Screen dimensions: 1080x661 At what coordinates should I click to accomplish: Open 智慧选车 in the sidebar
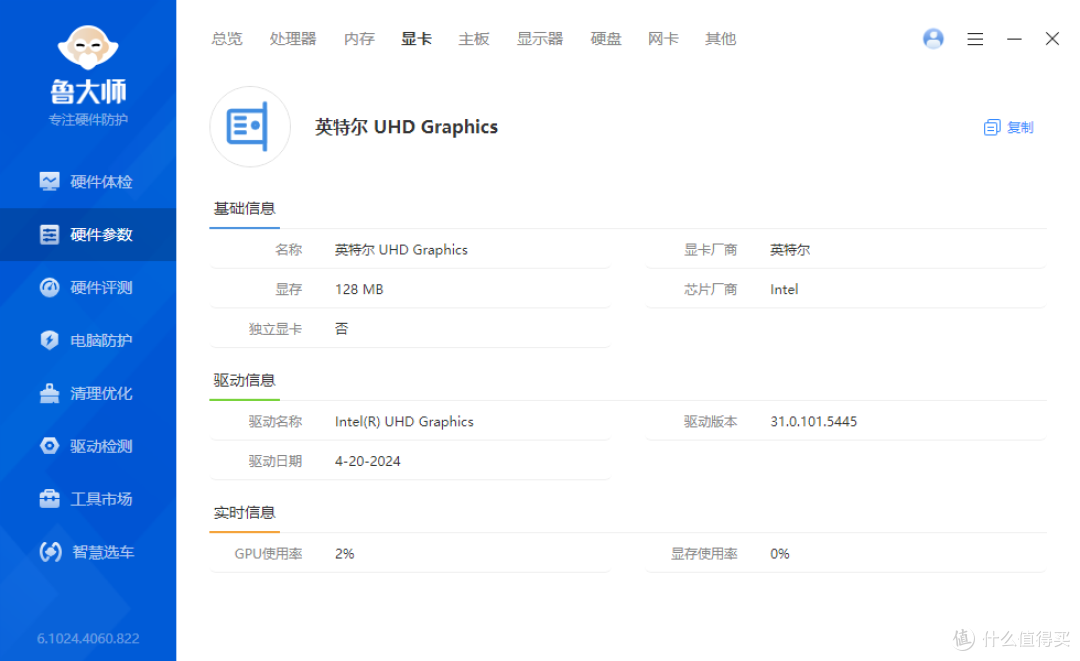[87, 552]
